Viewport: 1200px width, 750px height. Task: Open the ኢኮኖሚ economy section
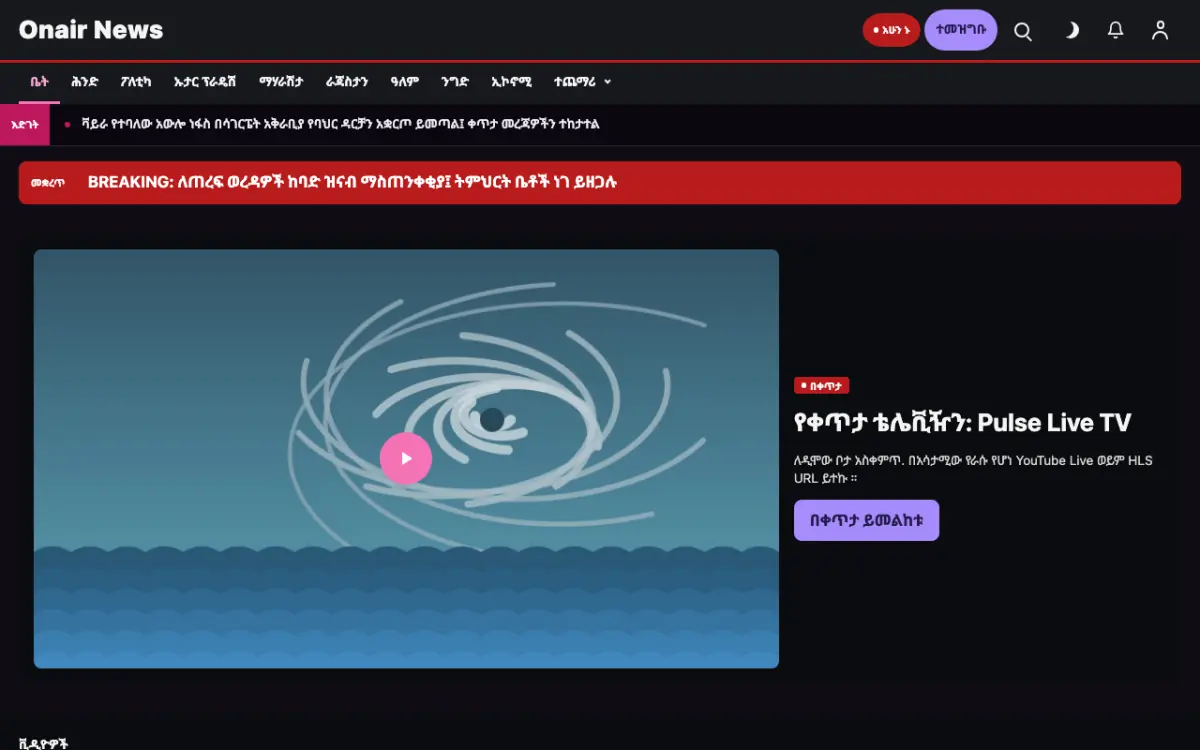pos(511,82)
